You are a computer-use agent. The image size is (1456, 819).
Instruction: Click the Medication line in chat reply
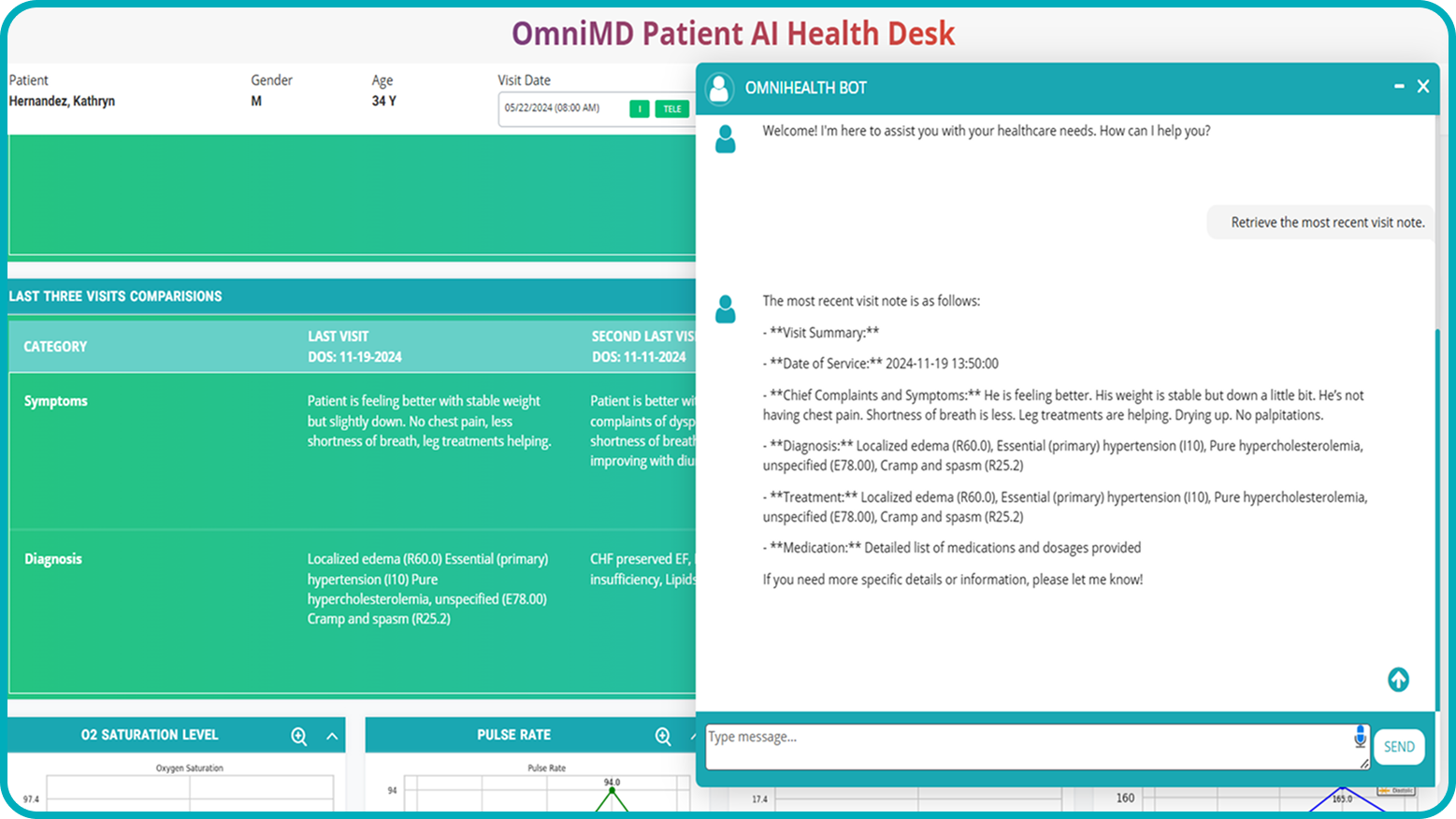[952, 548]
